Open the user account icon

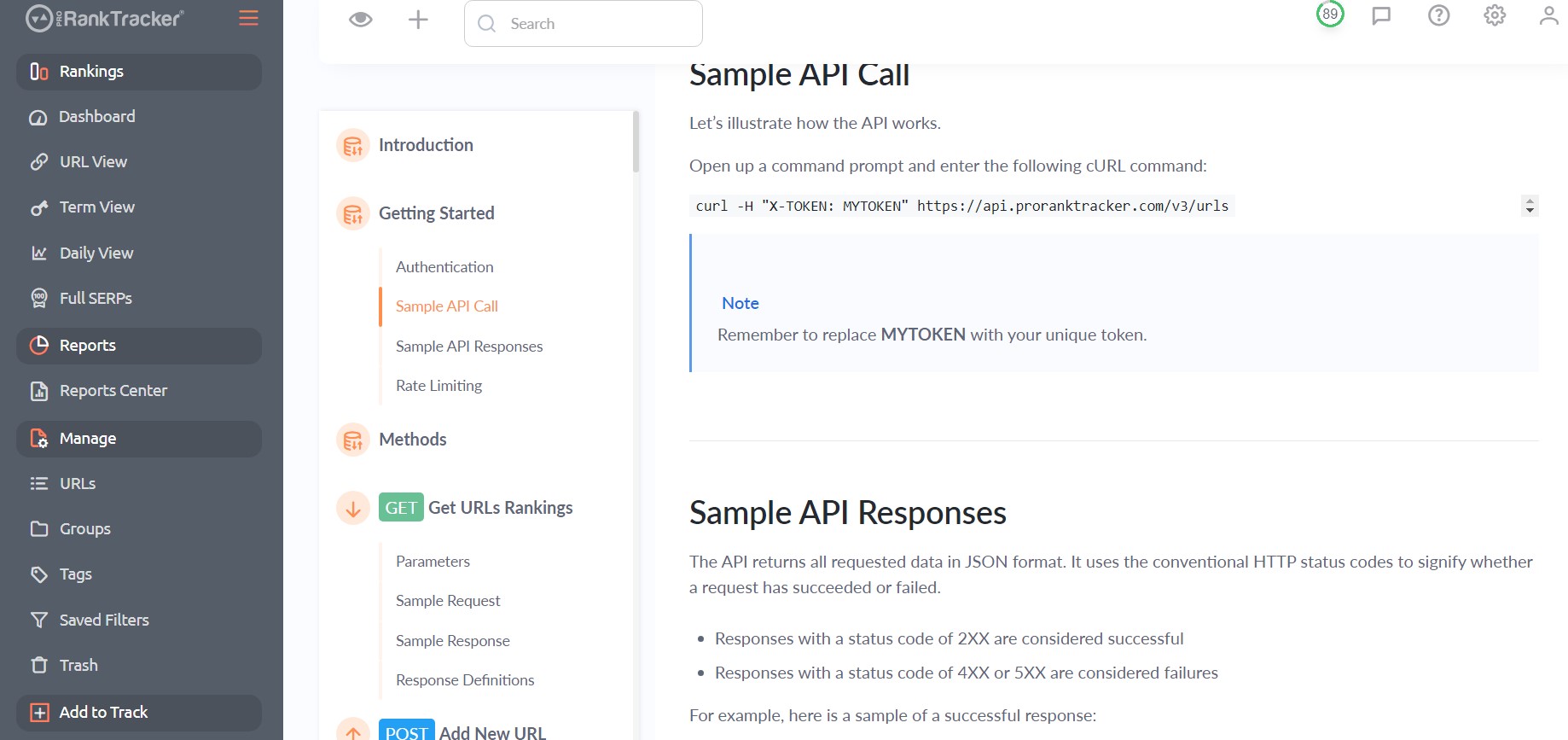click(1549, 15)
